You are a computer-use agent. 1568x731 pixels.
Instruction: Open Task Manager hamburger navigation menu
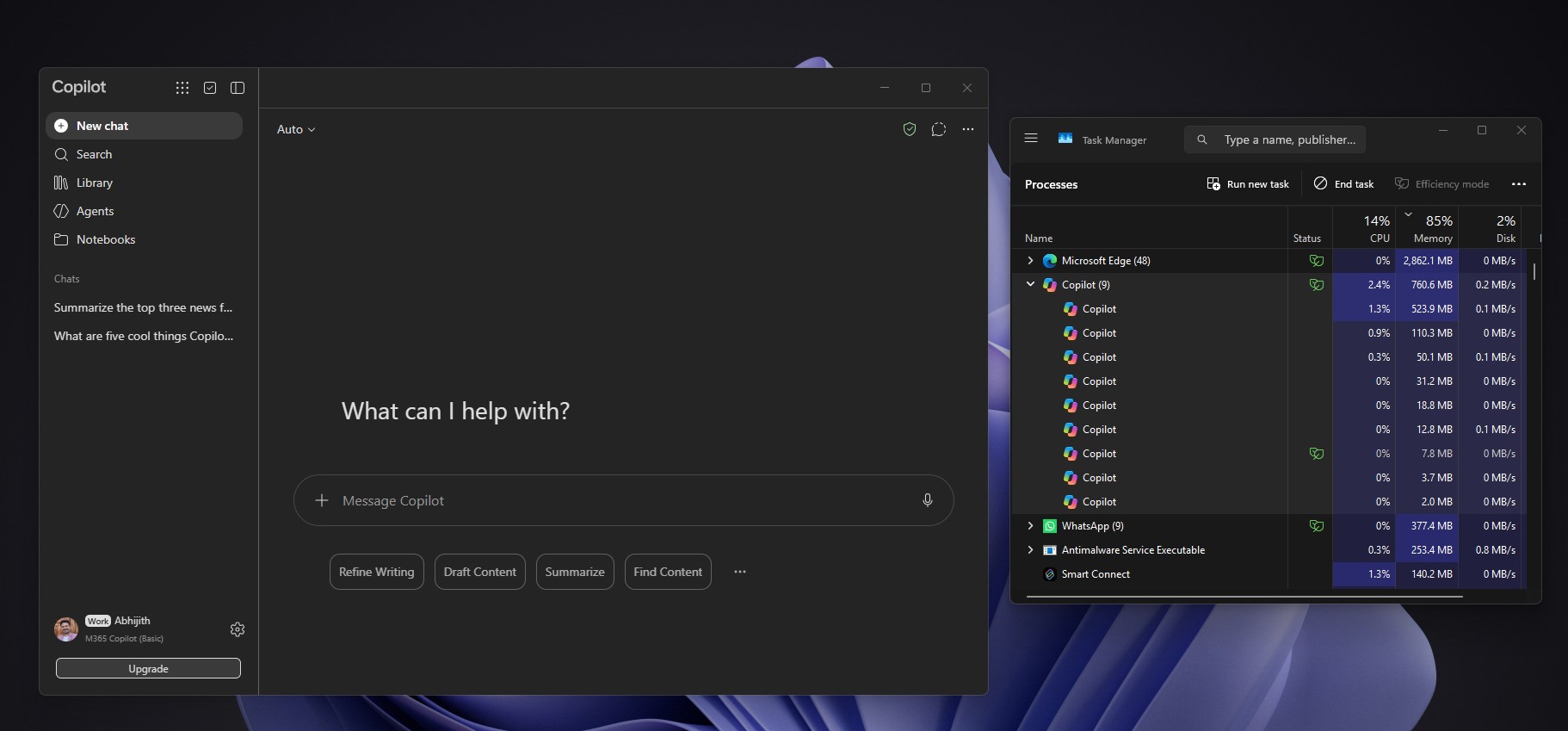[x=1031, y=139]
